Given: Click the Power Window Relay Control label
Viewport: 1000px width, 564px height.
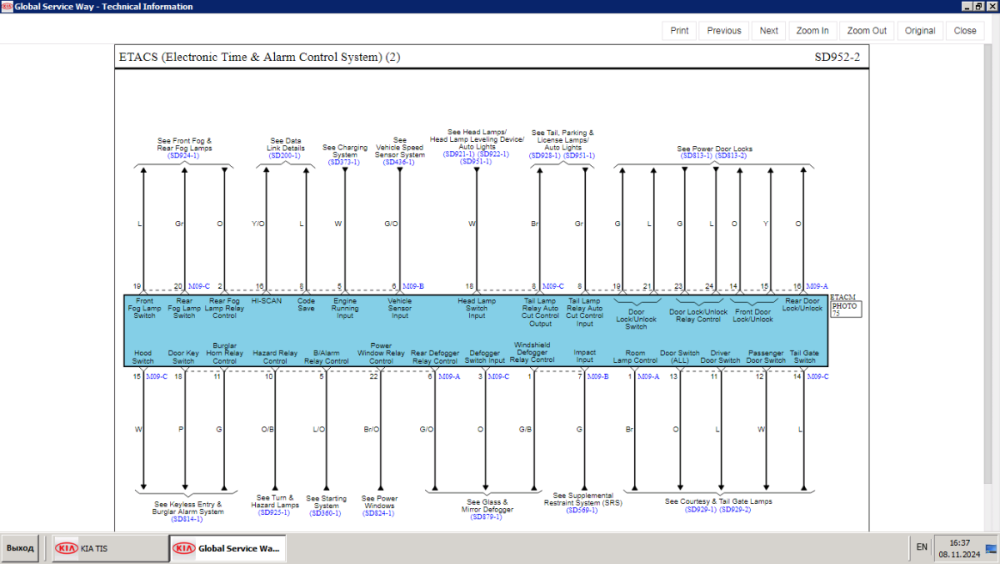Looking at the screenshot, I should tap(381, 353).
